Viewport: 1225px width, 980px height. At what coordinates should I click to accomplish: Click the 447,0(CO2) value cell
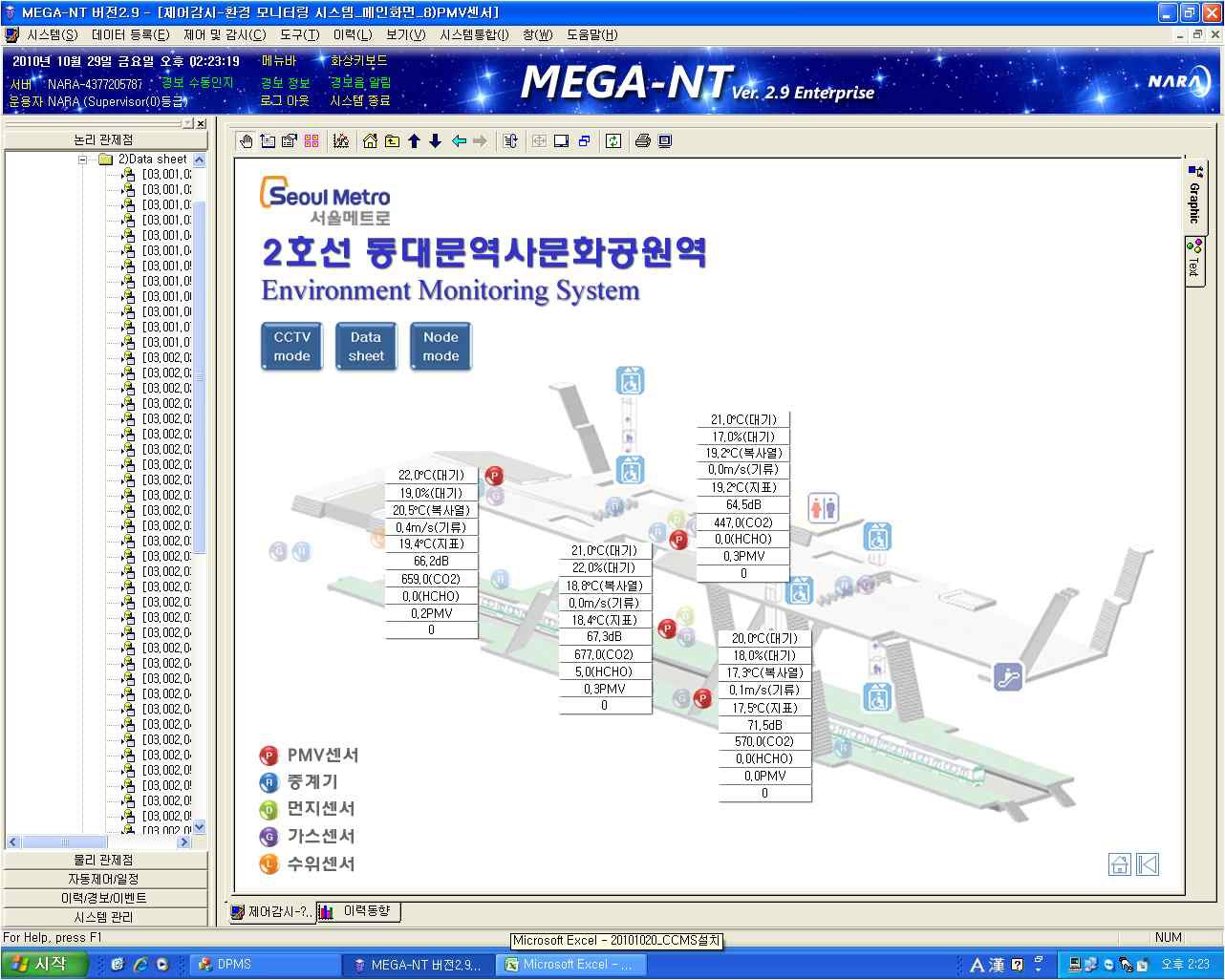coord(743,522)
